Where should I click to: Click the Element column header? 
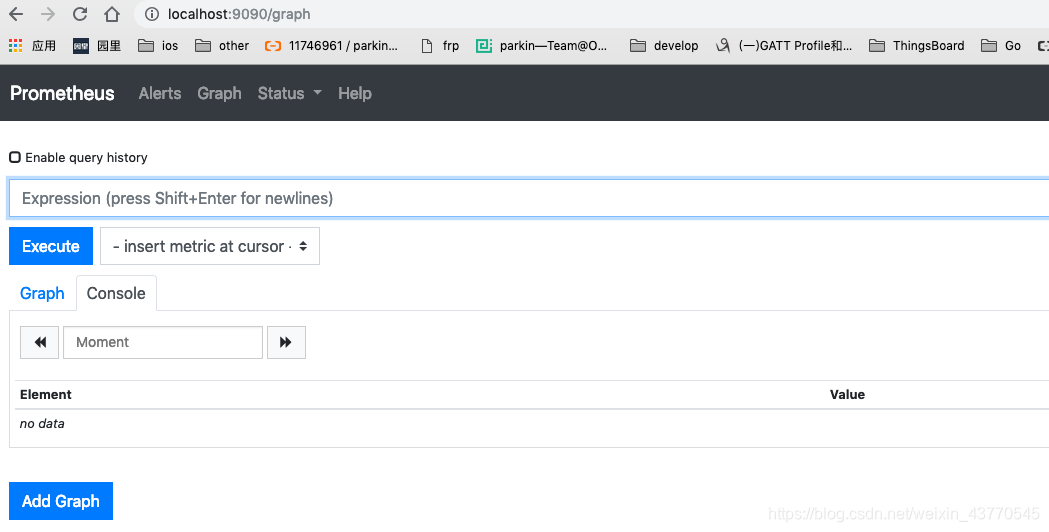click(x=45, y=394)
